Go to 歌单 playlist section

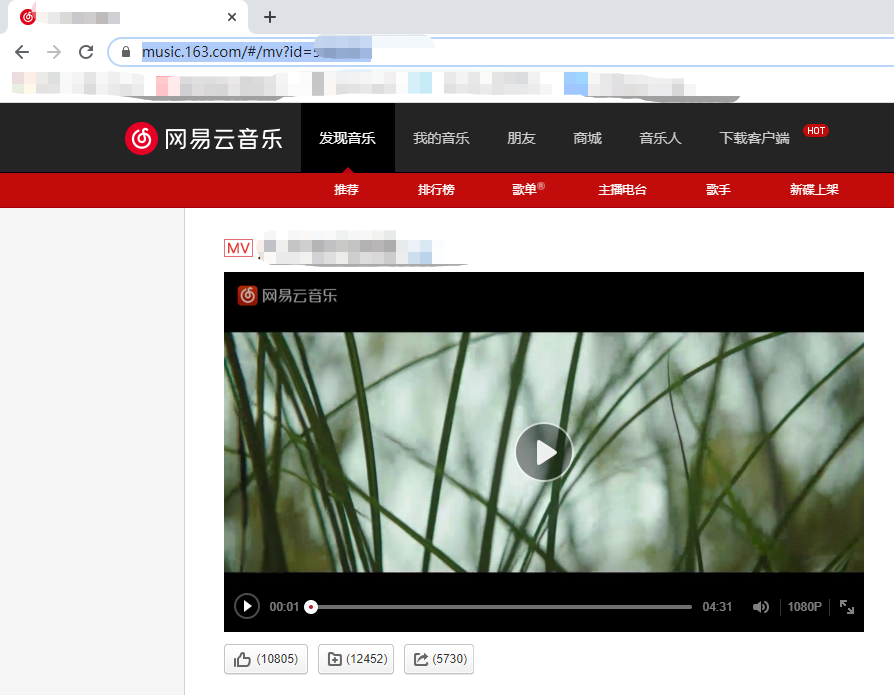(526, 189)
